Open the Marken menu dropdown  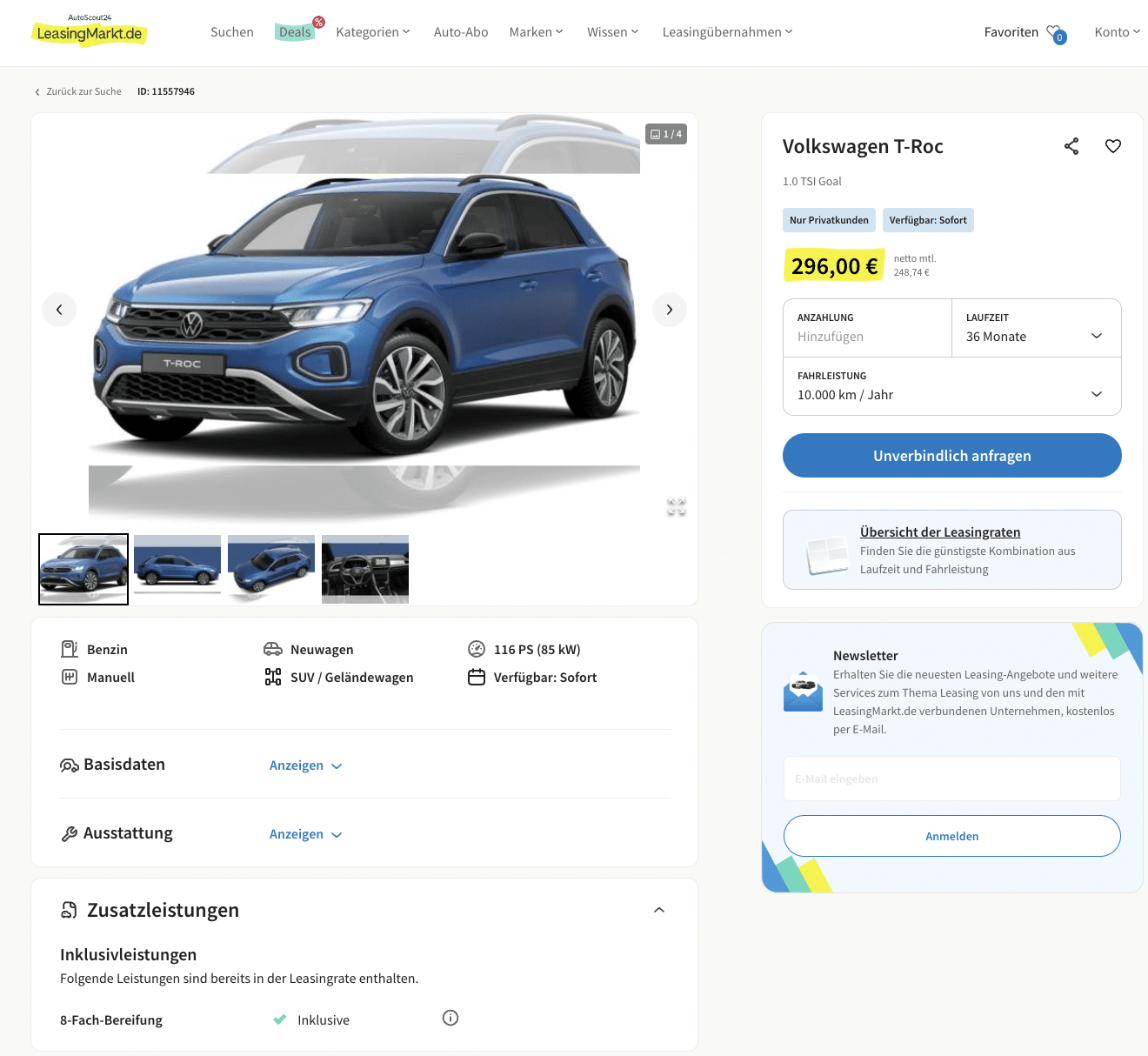point(537,32)
